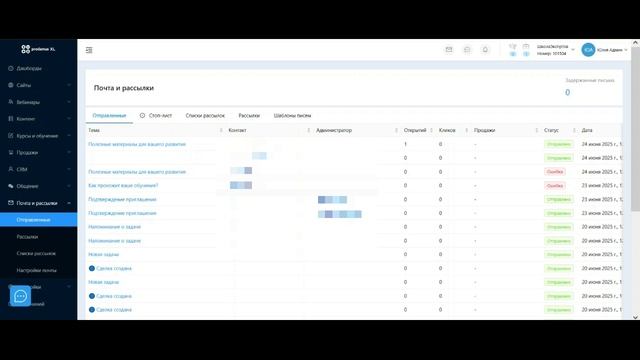Expand the Сайты sidebar section chevron
The height and width of the screenshot is (360, 640).
click(69, 85)
